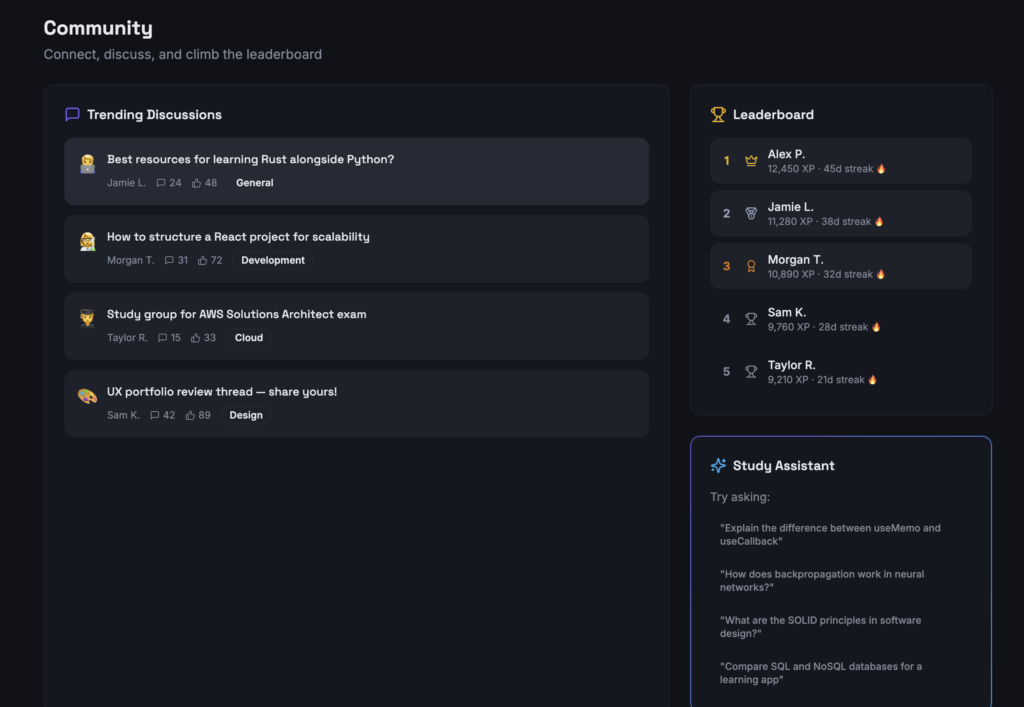Click the trophy icon beside Sam K.
This screenshot has width=1024, height=707.
pos(751,319)
